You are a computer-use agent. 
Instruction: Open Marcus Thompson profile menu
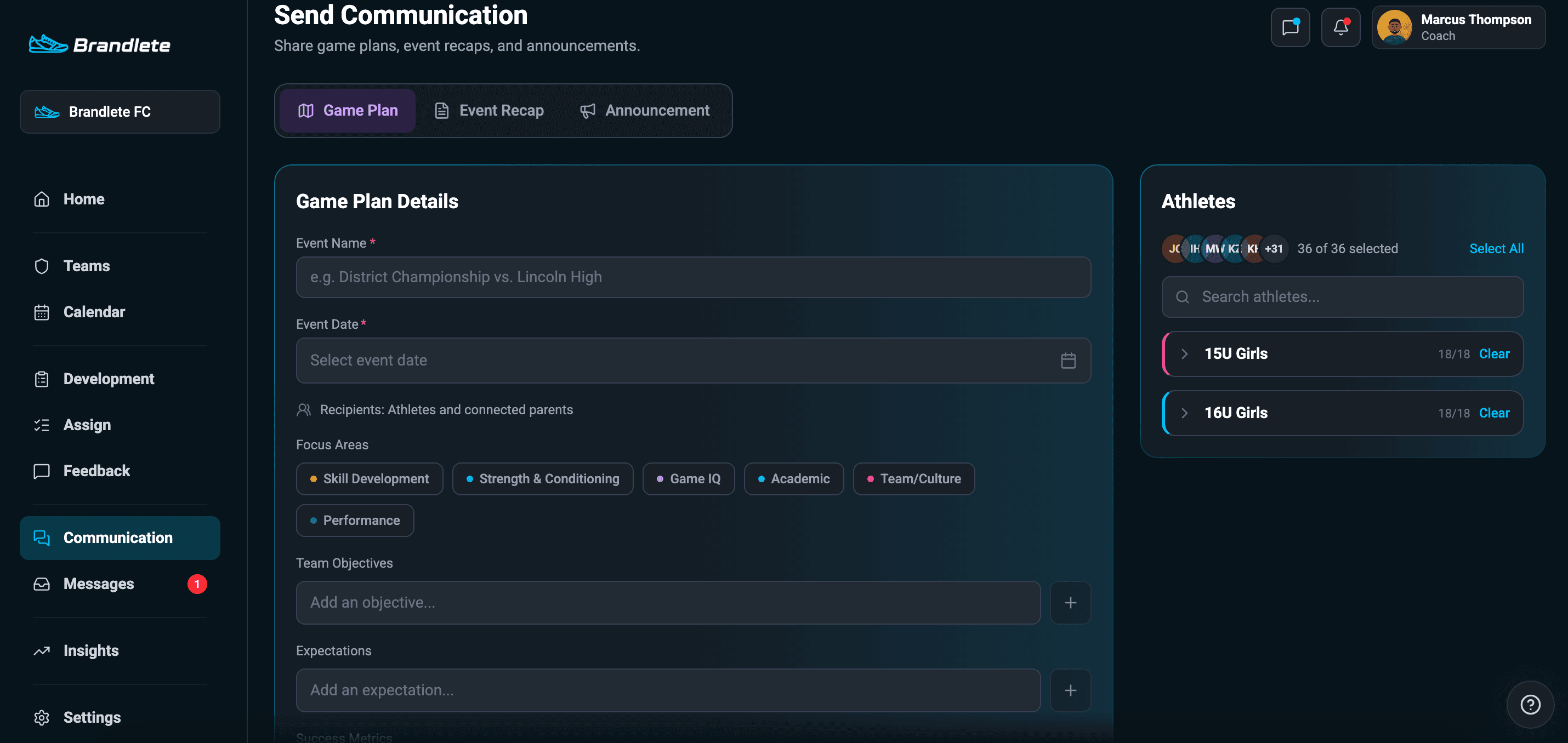click(x=1458, y=27)
